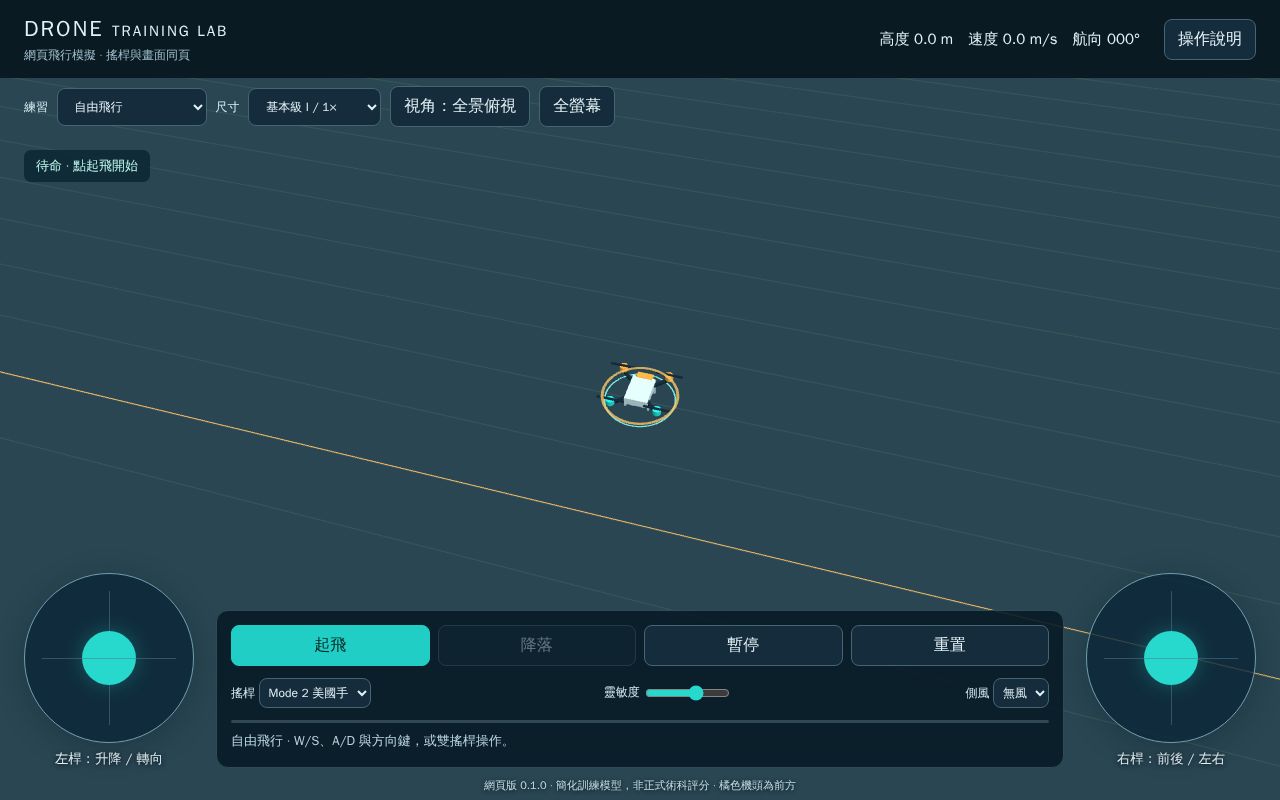
Task: Click the 速度 0.0 m/s readout
Action: [x=1012, y=39]
